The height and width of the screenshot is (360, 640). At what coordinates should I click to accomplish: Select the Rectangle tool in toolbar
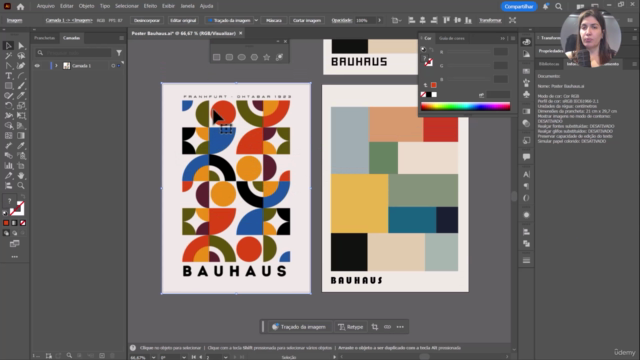[x=8, y=86]
